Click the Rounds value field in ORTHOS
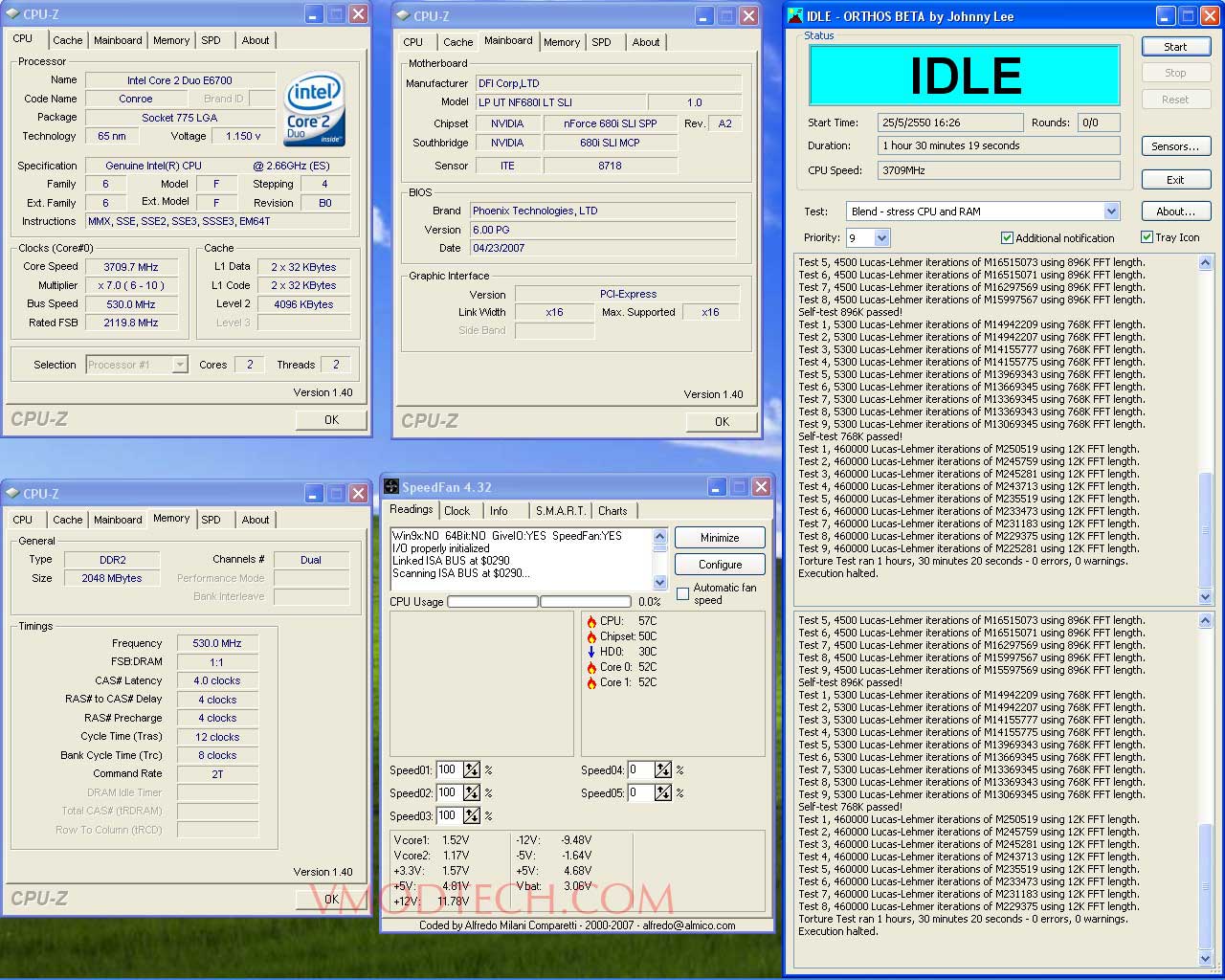1225x980 pixels. 1098,122
